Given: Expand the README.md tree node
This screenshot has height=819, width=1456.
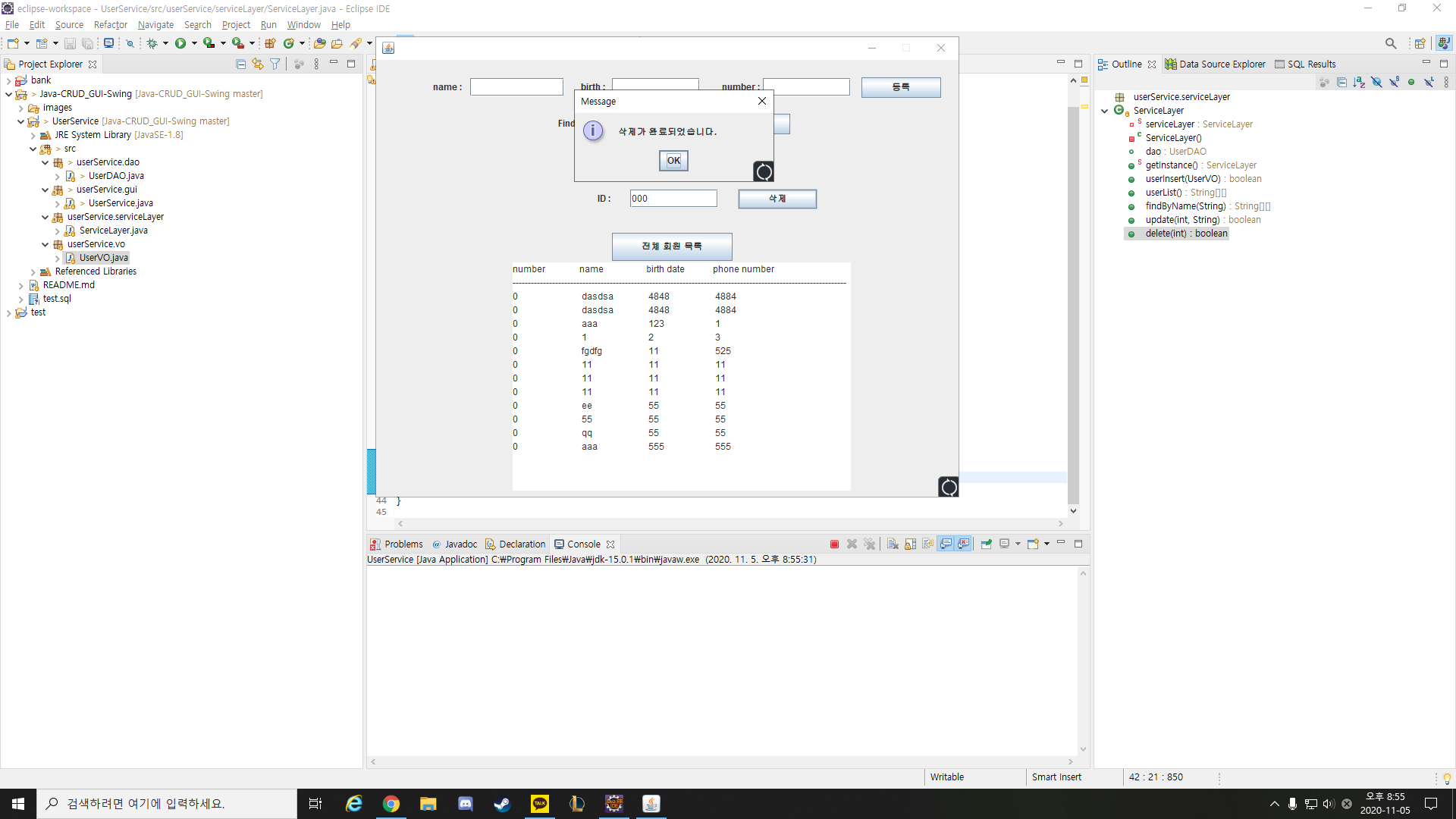Looking at the screenshot, I should (x=21, y=286).
